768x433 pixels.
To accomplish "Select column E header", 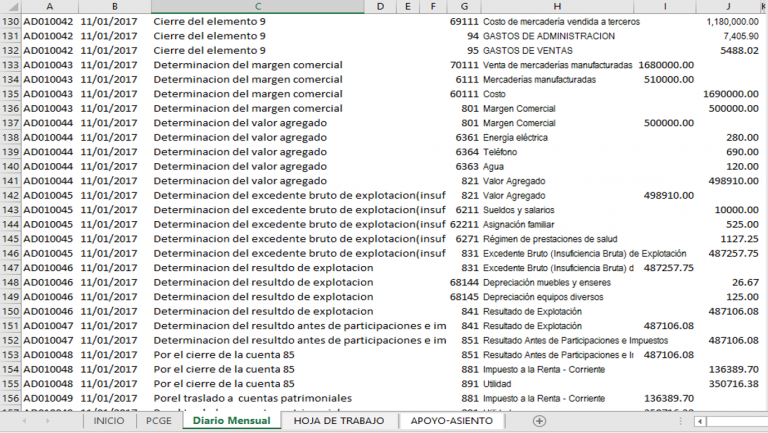I will (408, 6).
